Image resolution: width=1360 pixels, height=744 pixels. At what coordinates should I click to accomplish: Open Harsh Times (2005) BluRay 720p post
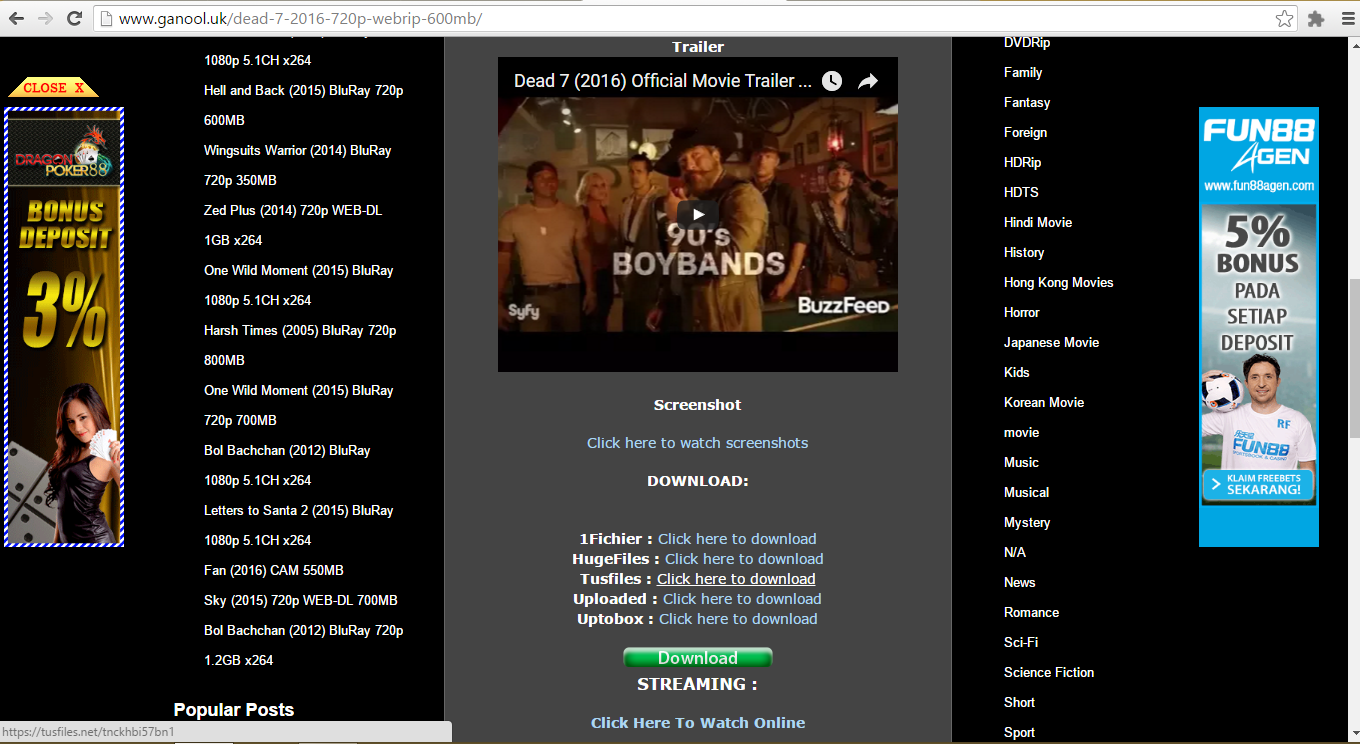300,345
